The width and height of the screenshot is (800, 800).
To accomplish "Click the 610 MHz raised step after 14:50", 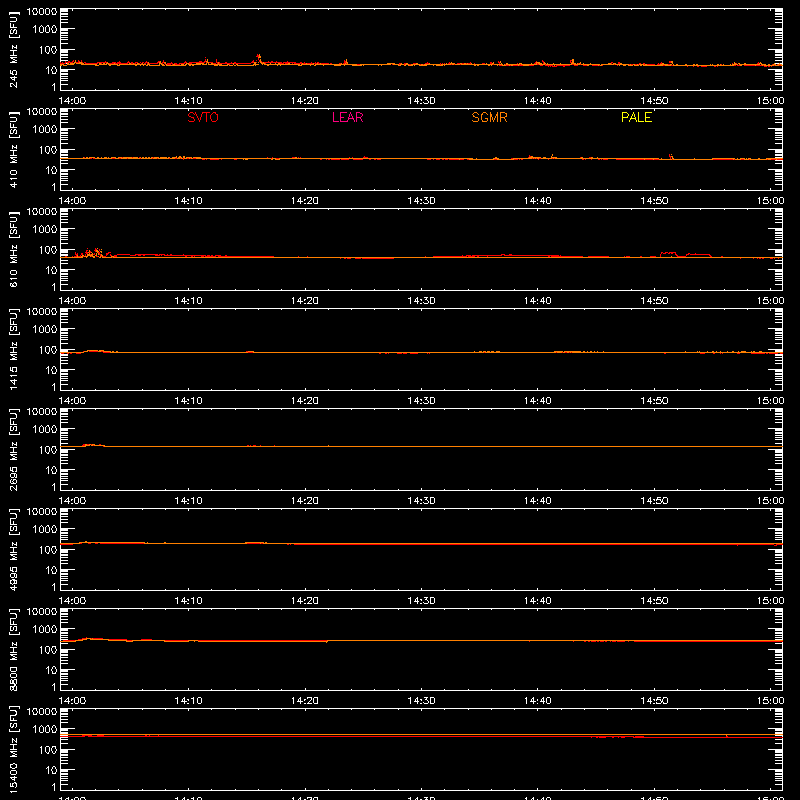I will (x=669, y=254).
